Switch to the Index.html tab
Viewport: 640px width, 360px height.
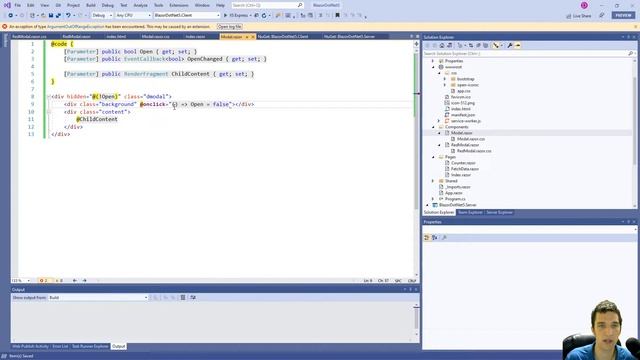(116, 36)
